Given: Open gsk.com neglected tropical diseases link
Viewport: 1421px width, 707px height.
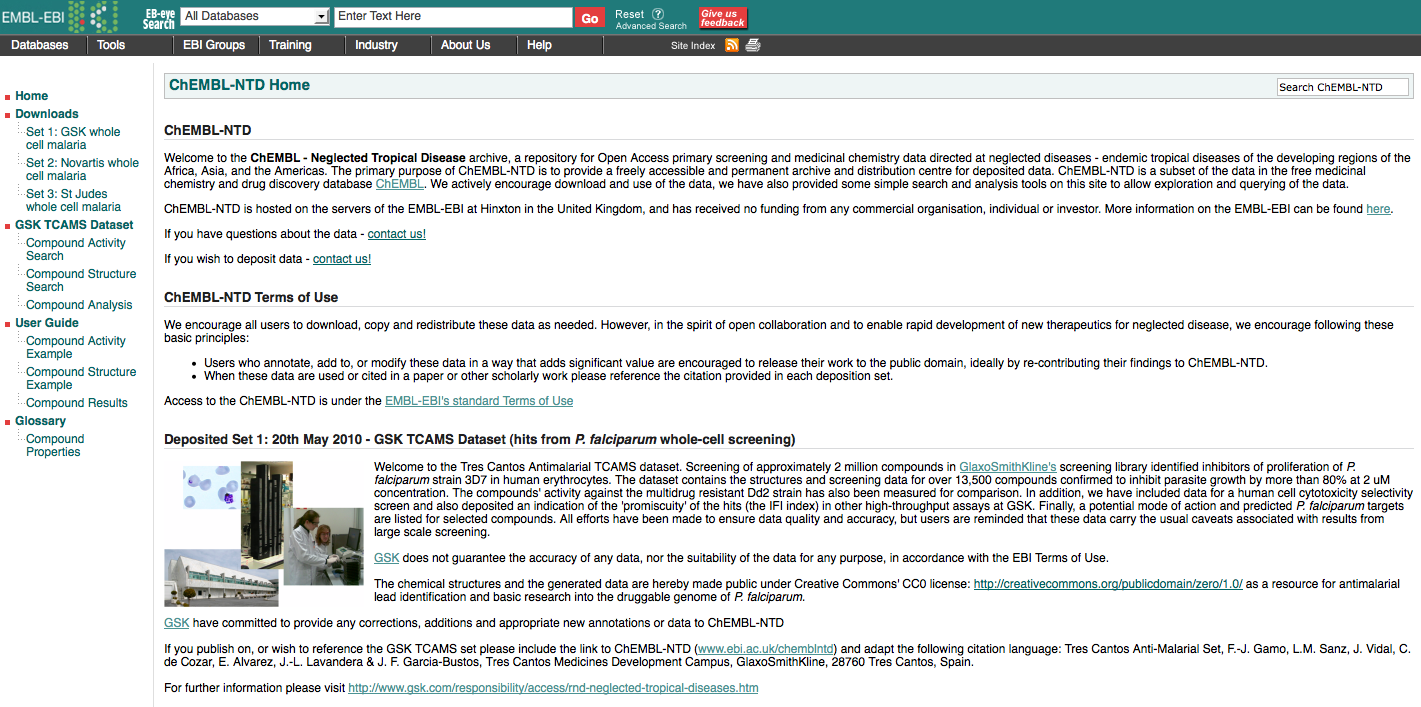Looking at the screenshot, I should tap(553, 688).
